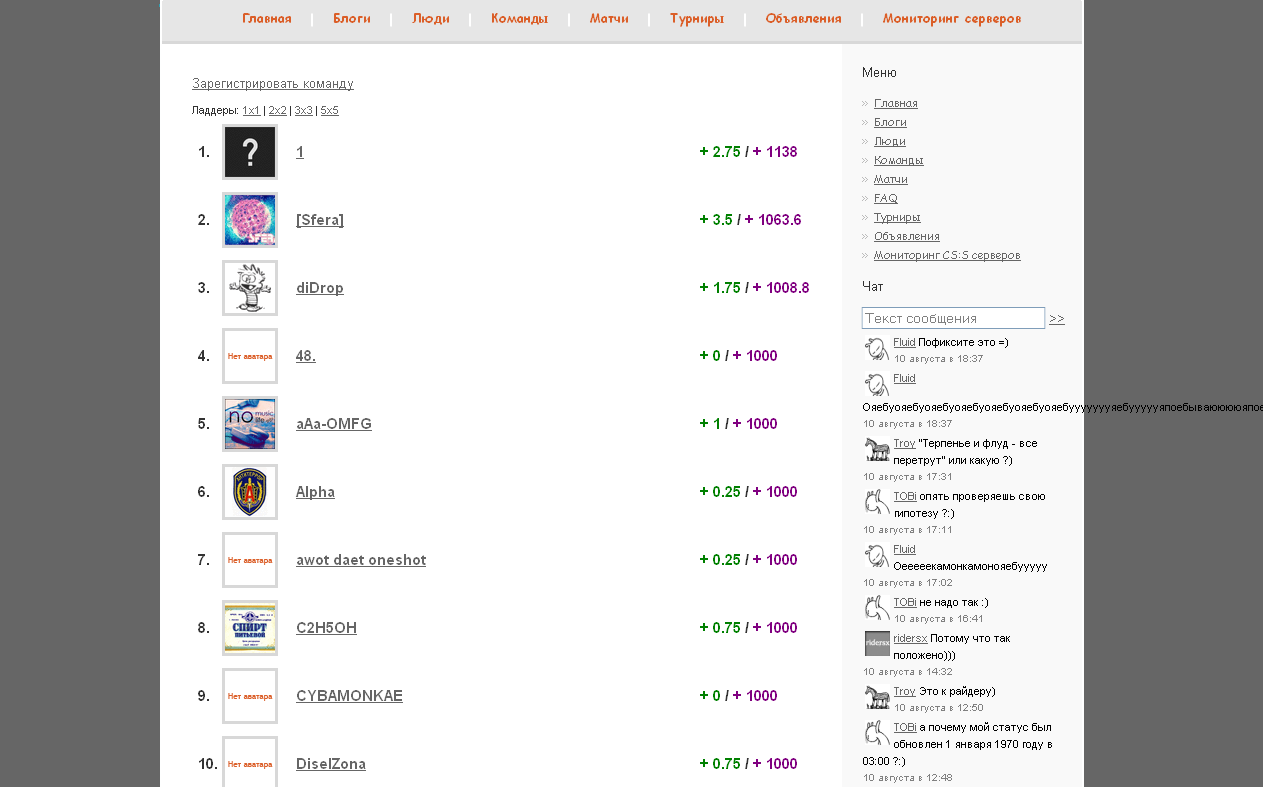Click the diDrop cartoon avatar
1263x787 pixels.
(x=250, y=288)
